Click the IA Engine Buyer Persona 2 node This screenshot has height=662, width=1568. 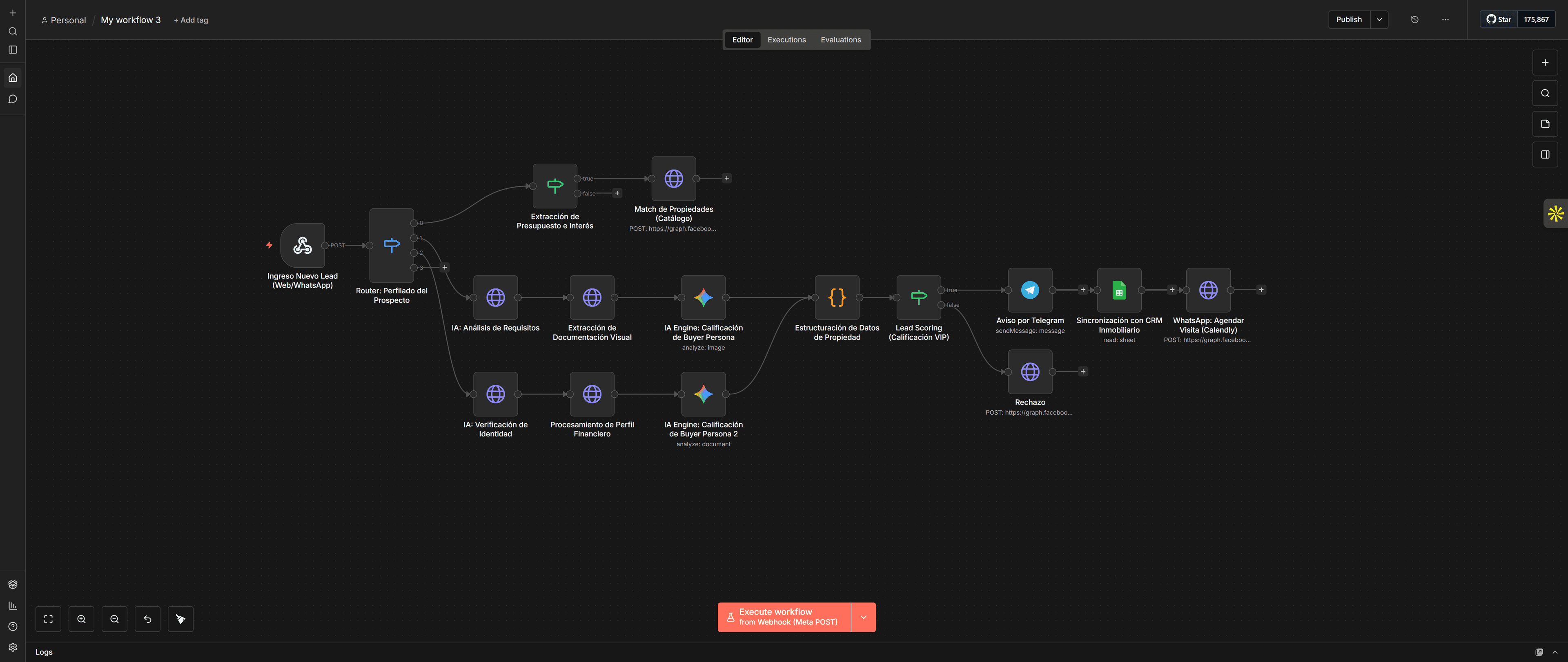coord(703,394)
